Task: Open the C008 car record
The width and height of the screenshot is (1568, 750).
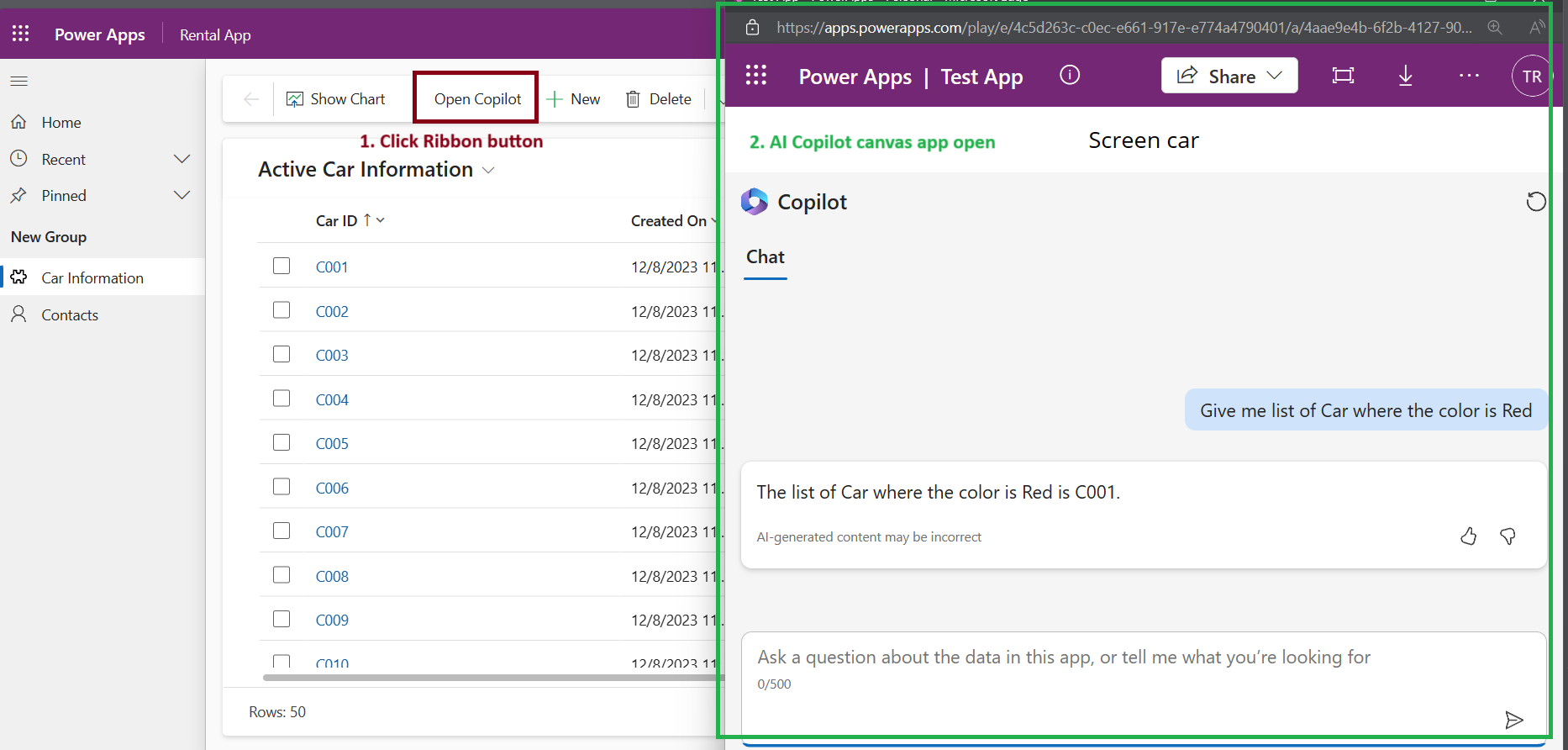Action: point(332,576)
